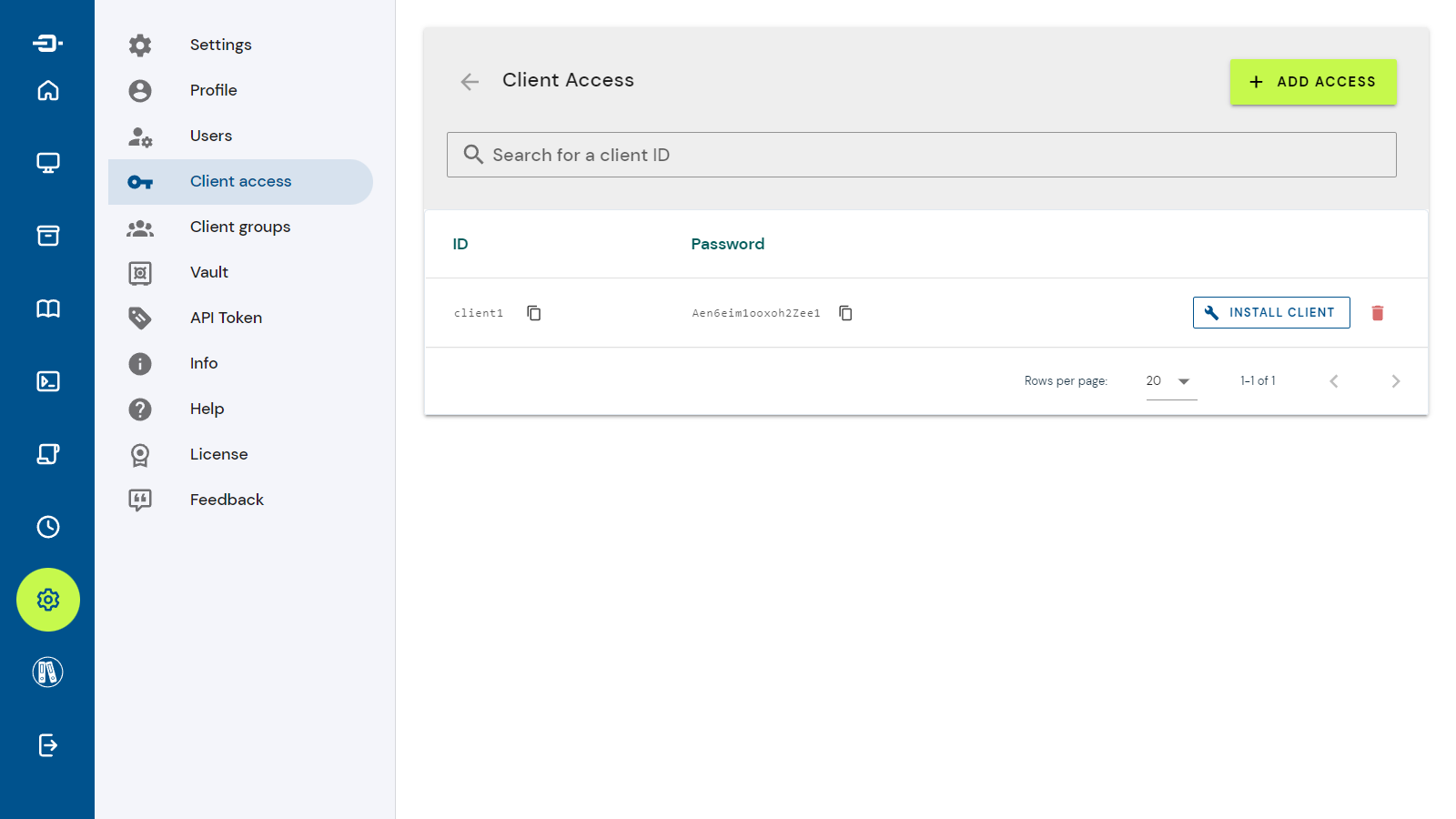Viewport: 1456px width, 819px height.
Task: Select Vault in the settings menu
Action: (209, 272)
